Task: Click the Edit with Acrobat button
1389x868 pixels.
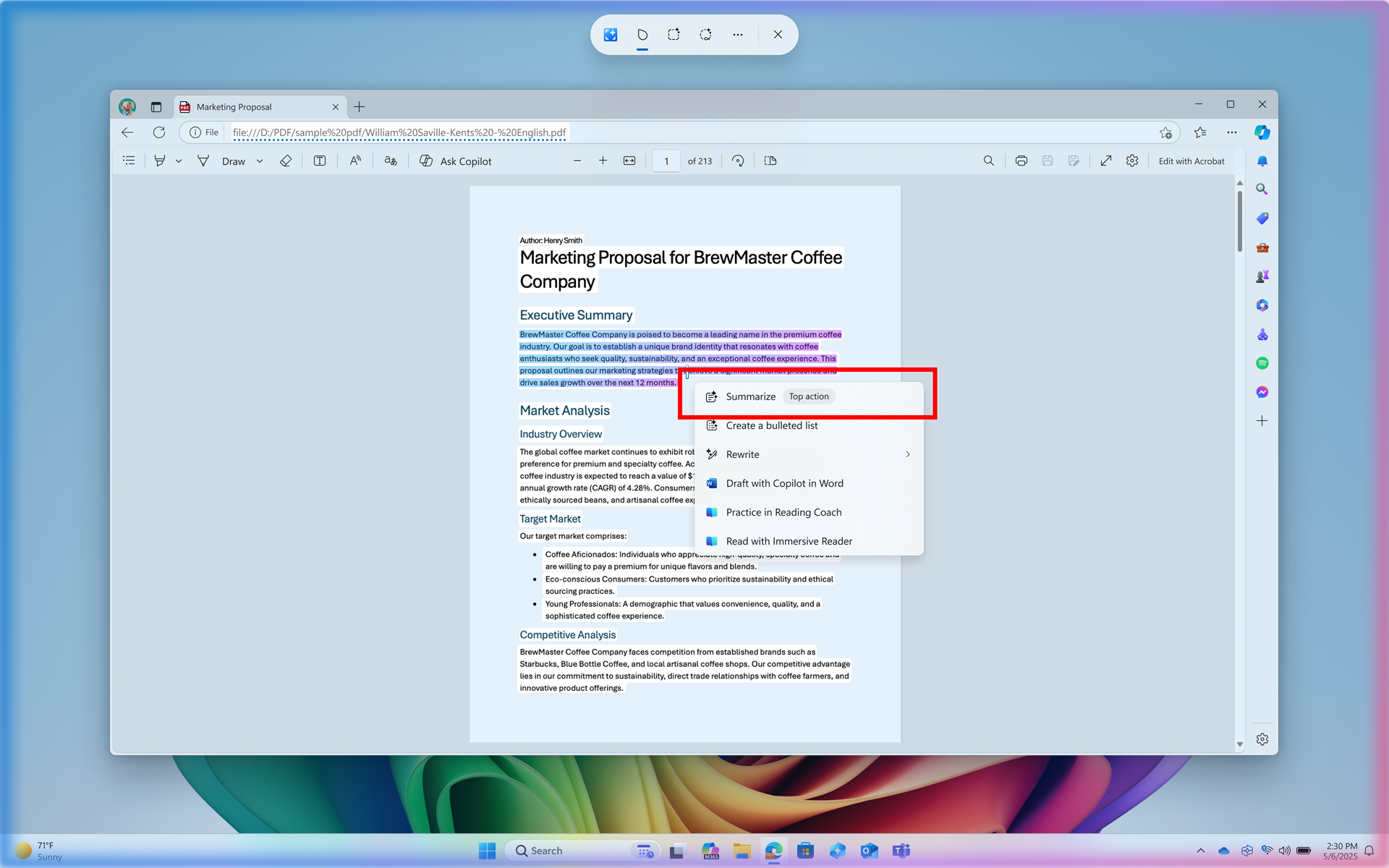Action: pyautogui.click(x=1191, y=161)
